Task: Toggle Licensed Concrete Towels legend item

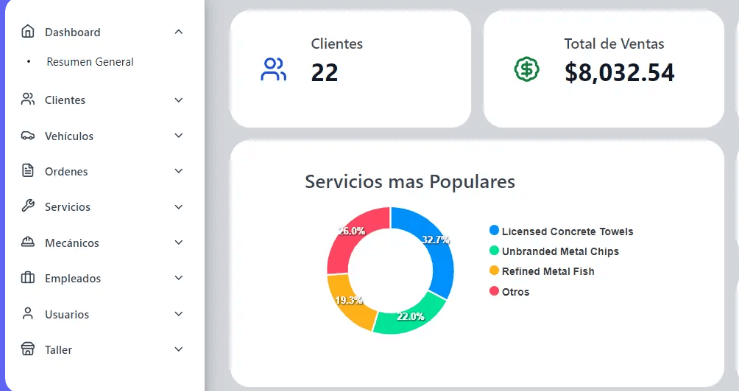Action: click(561, 231)
